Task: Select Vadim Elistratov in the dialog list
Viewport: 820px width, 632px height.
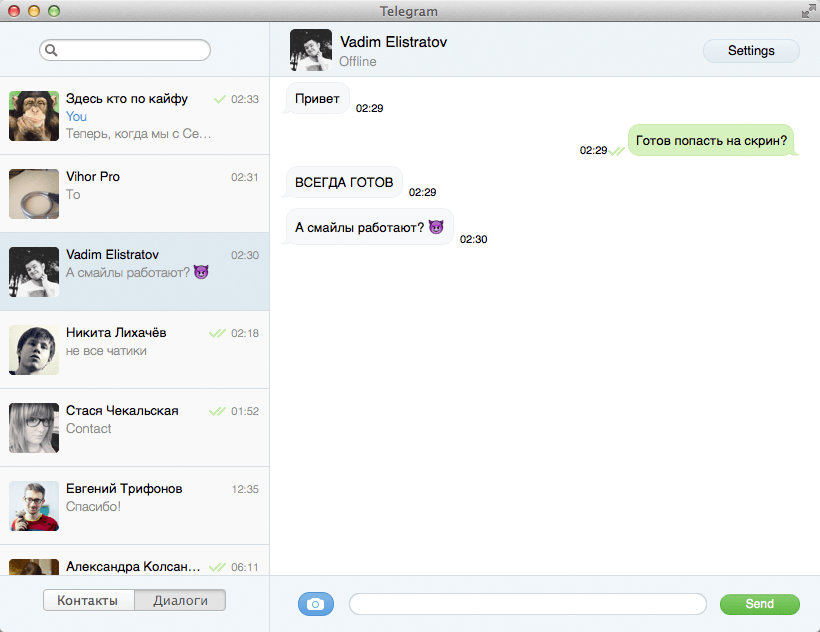Action: point(134,272)
